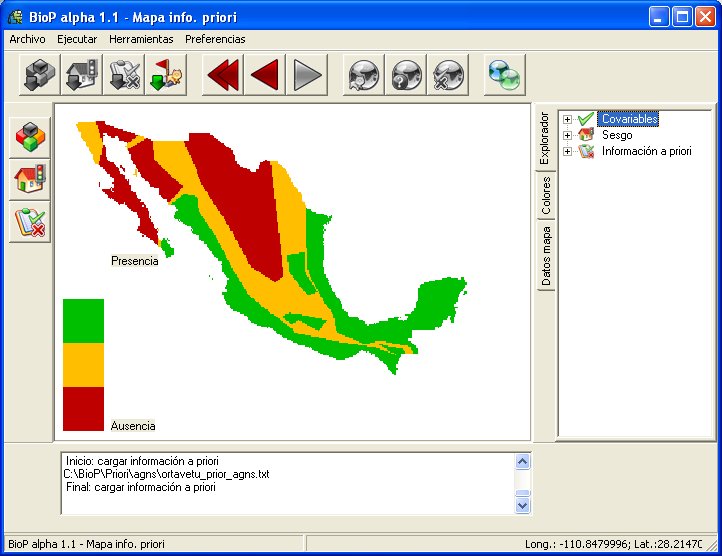Click the checklist with red cross sidebar button

(30, 222)
